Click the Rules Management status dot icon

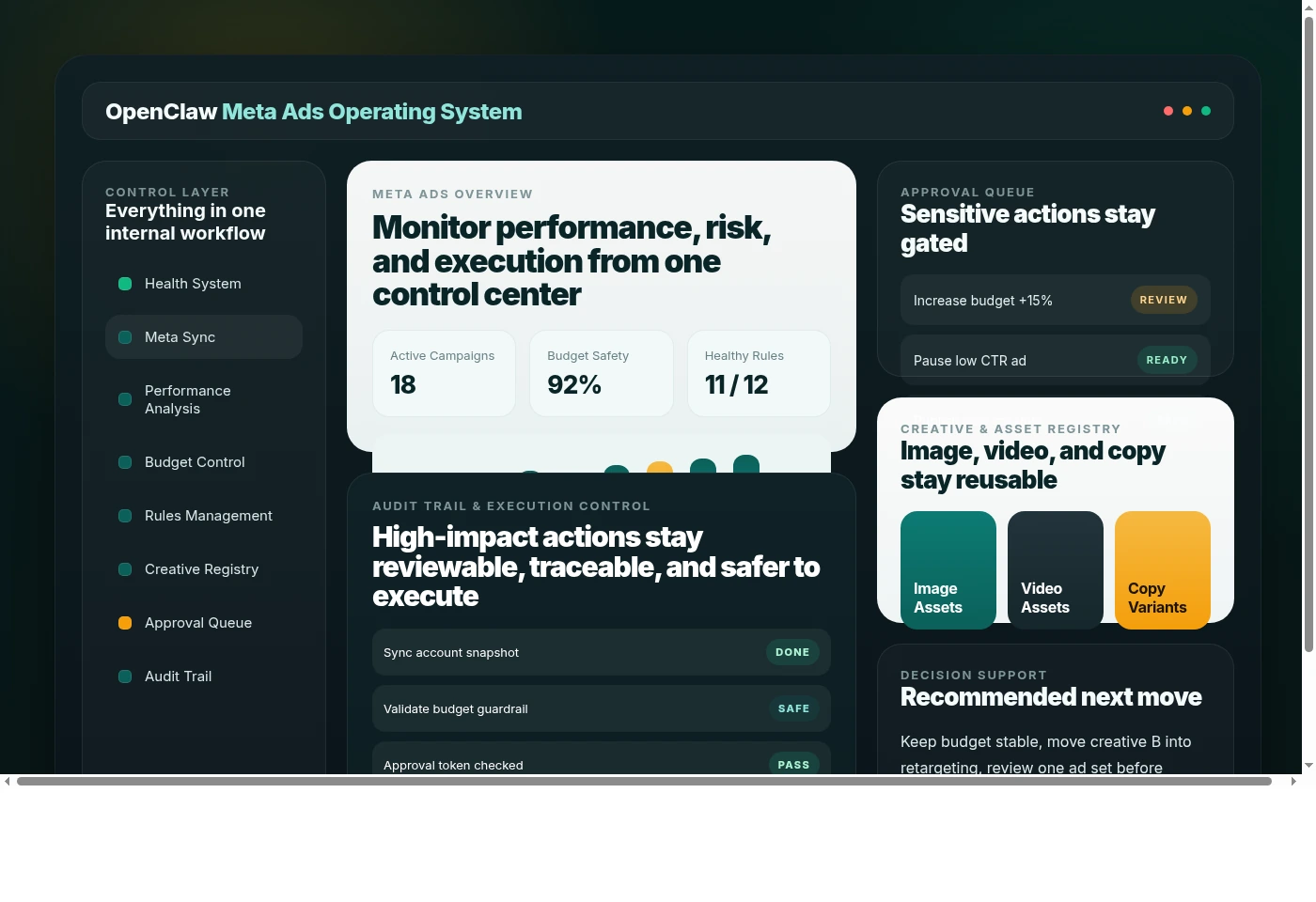(x=125, y=516)
